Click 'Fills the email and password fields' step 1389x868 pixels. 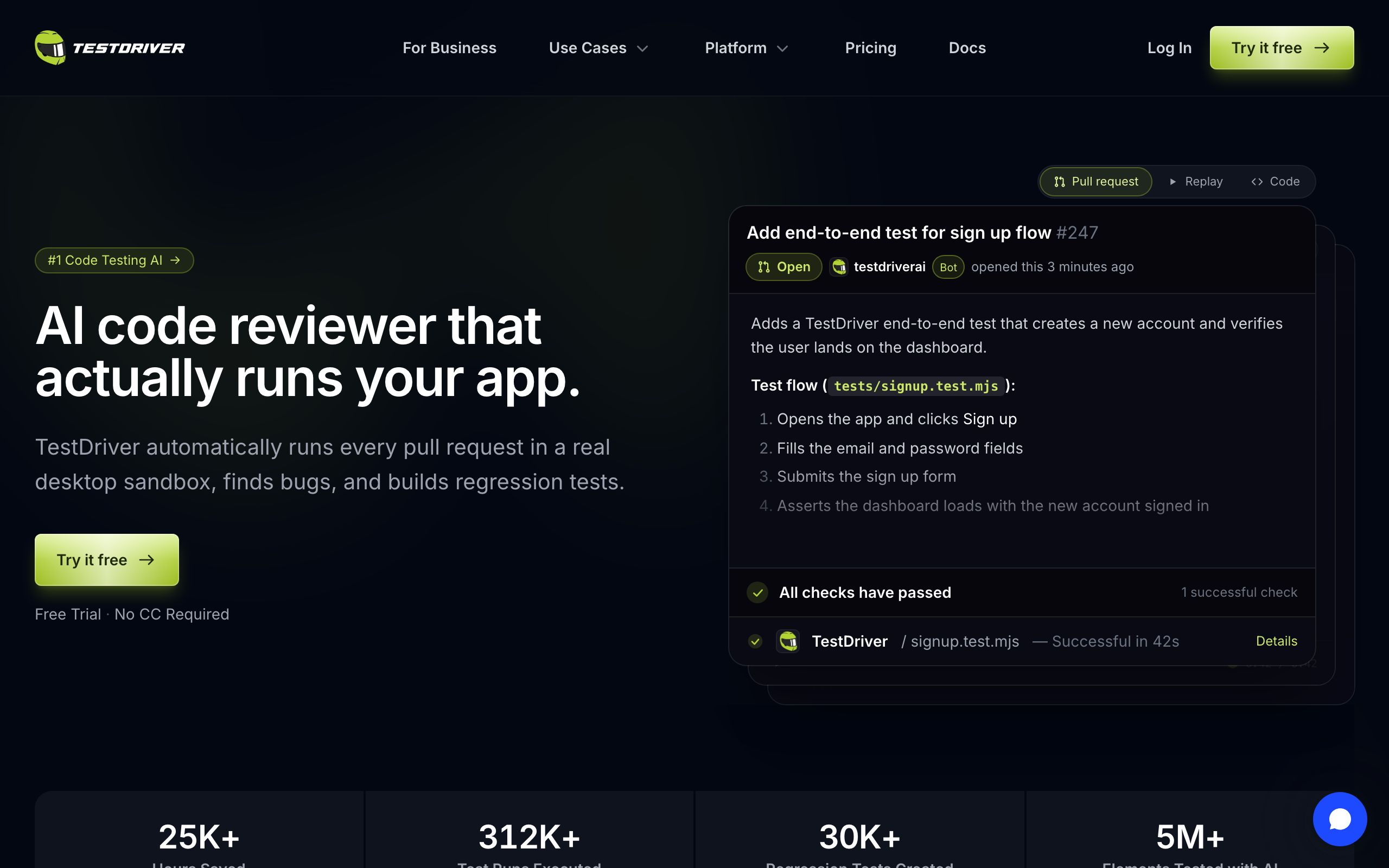(900, 448)
